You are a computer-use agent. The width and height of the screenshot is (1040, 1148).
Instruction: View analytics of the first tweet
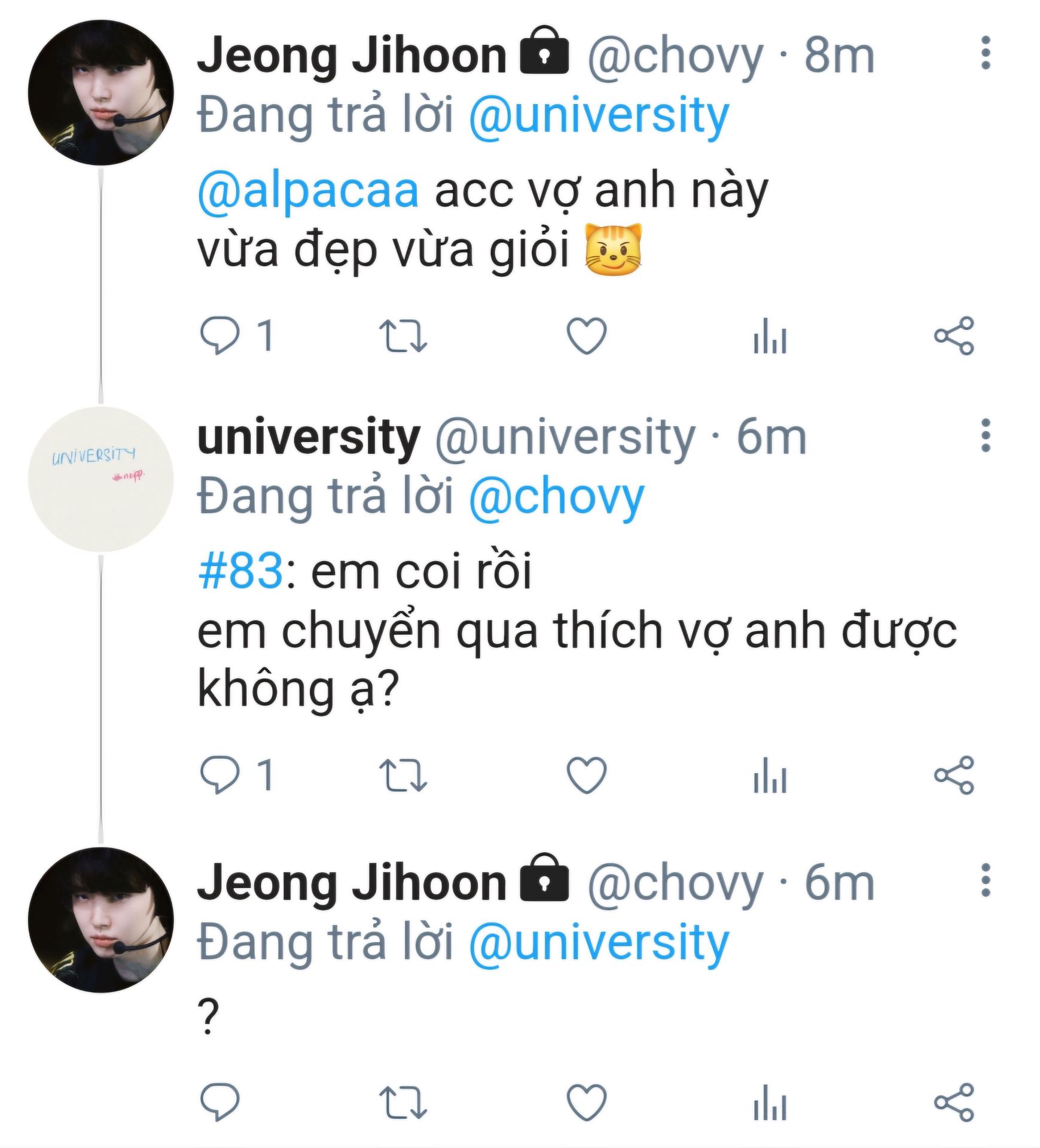point(770,335)
